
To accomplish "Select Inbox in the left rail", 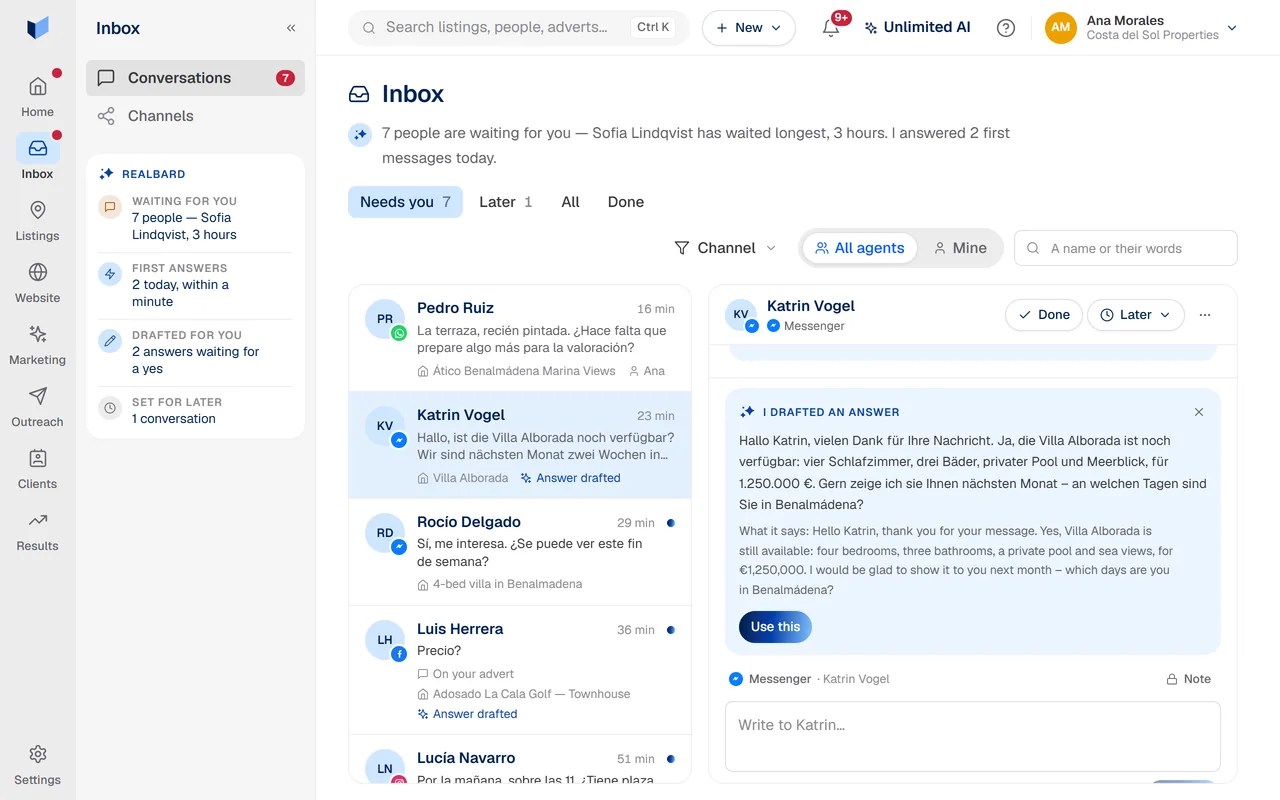I will pyautogui.click(x=37, y=158).
